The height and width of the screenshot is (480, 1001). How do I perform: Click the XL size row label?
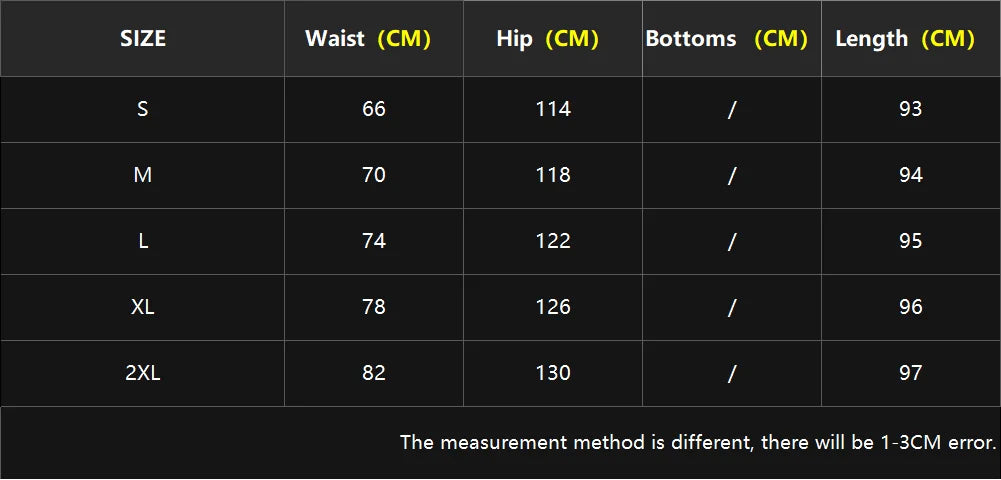tap(143, 307)
